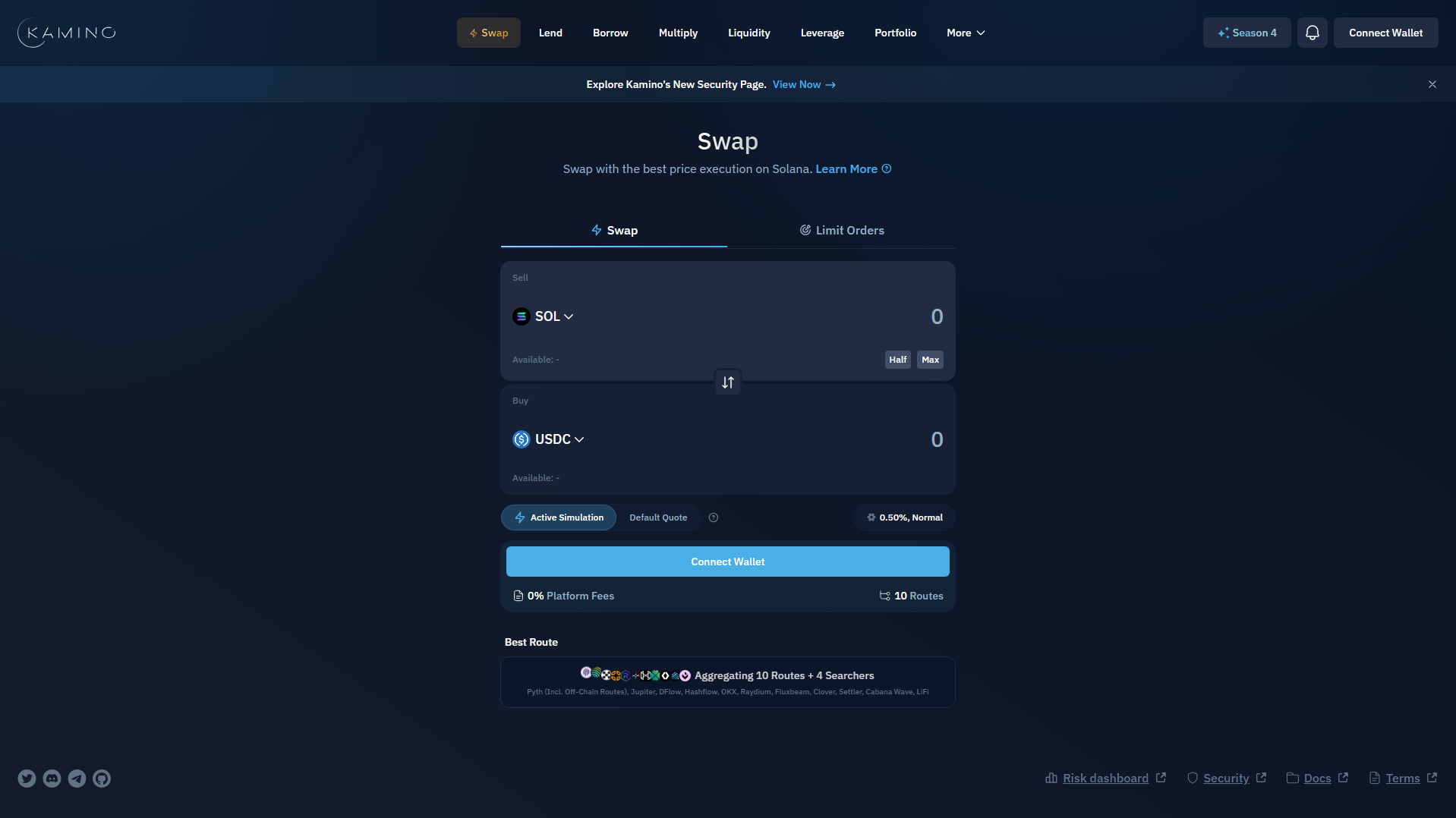Screen dimensions: 1456x818
Task: Click the platform fees document icon
Action: (x=518, y=596)
